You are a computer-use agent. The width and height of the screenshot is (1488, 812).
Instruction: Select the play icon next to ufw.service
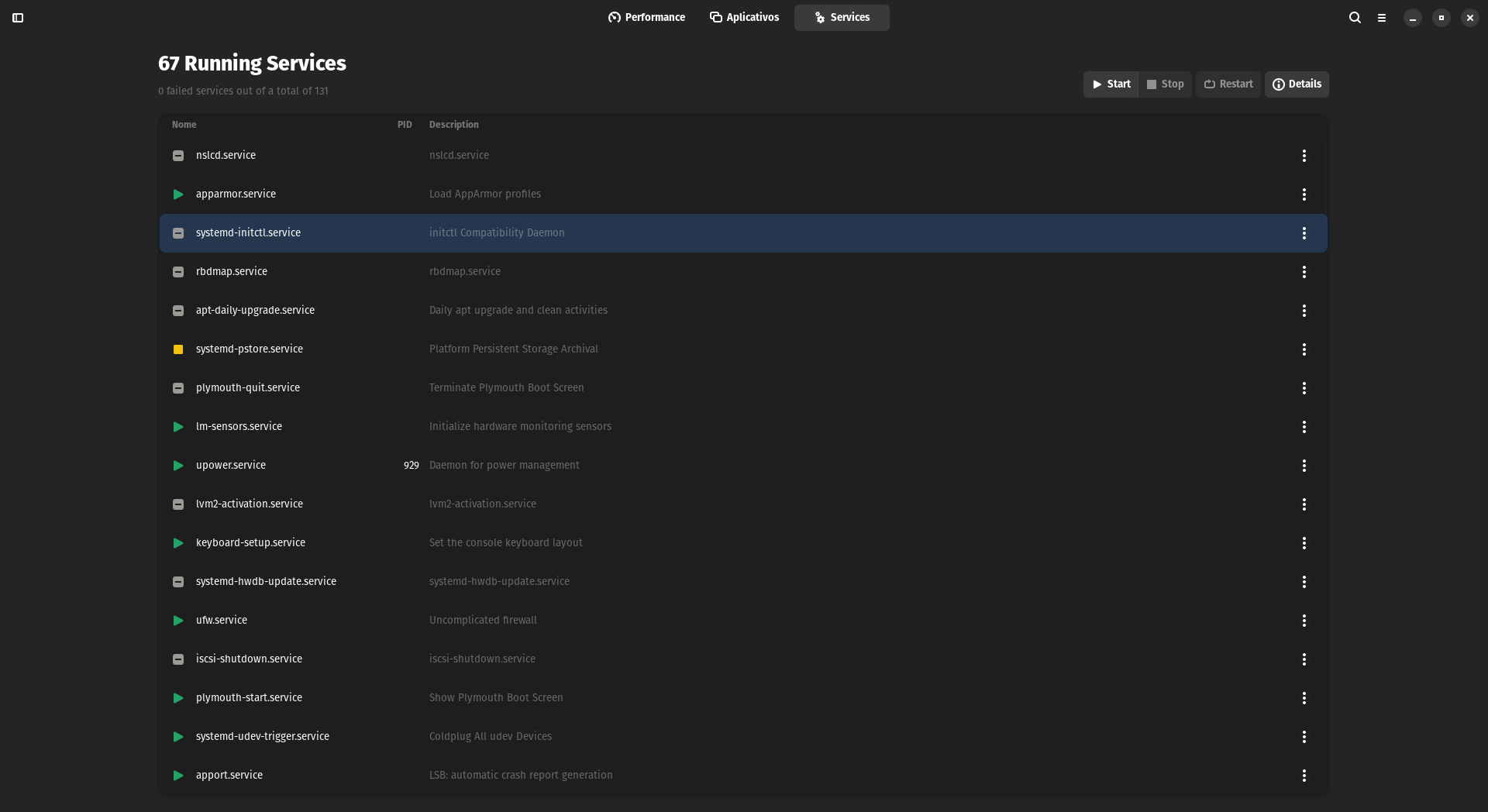[178, 621]
